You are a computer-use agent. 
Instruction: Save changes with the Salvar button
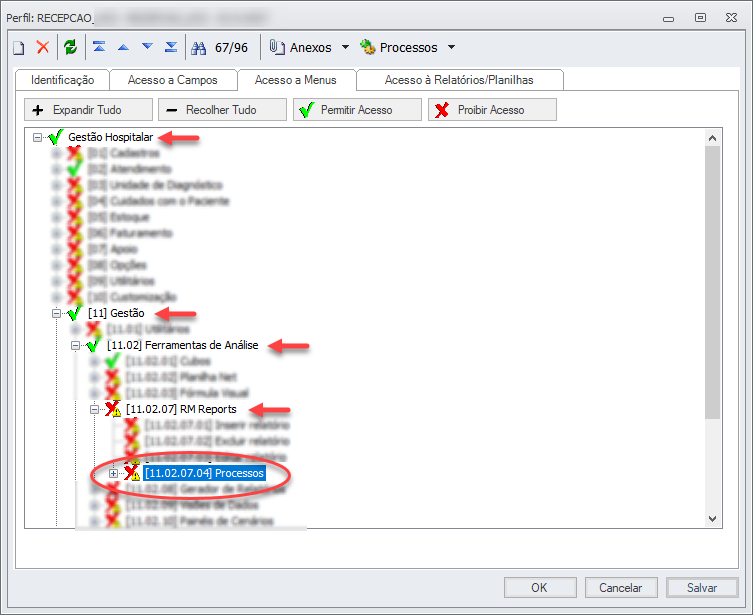tap(702, 588)
